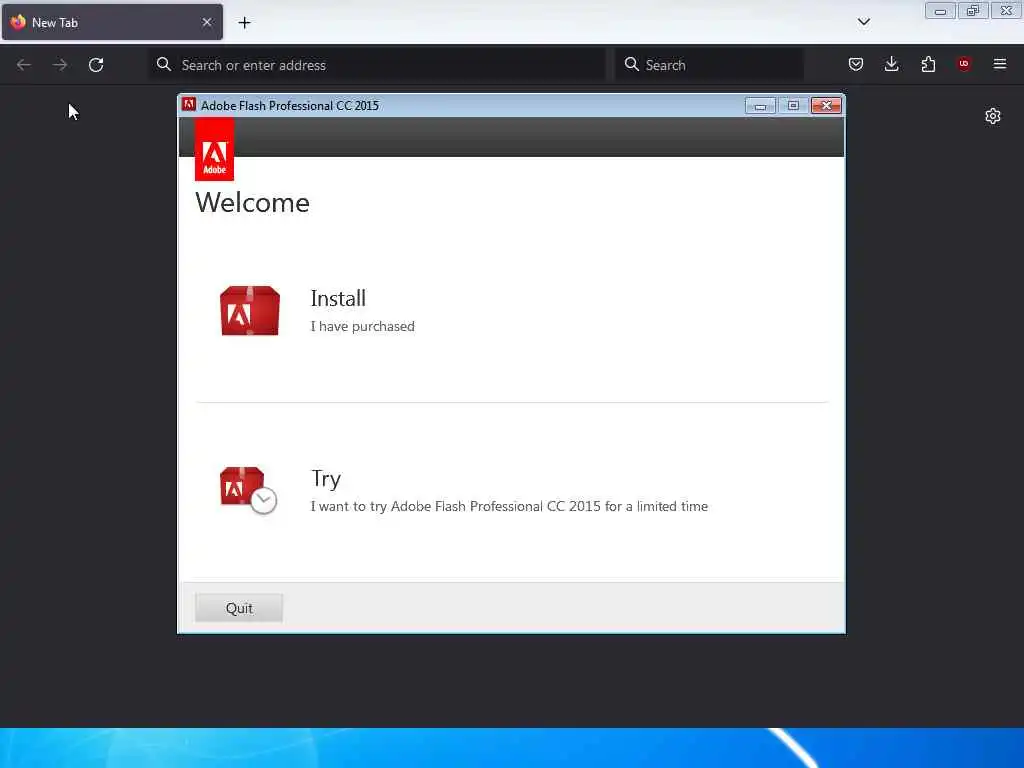This screenshot has width=1024, height=768.
Task: Close the Adobe Flash Professional installer window
Action: [x=826, y=106]
